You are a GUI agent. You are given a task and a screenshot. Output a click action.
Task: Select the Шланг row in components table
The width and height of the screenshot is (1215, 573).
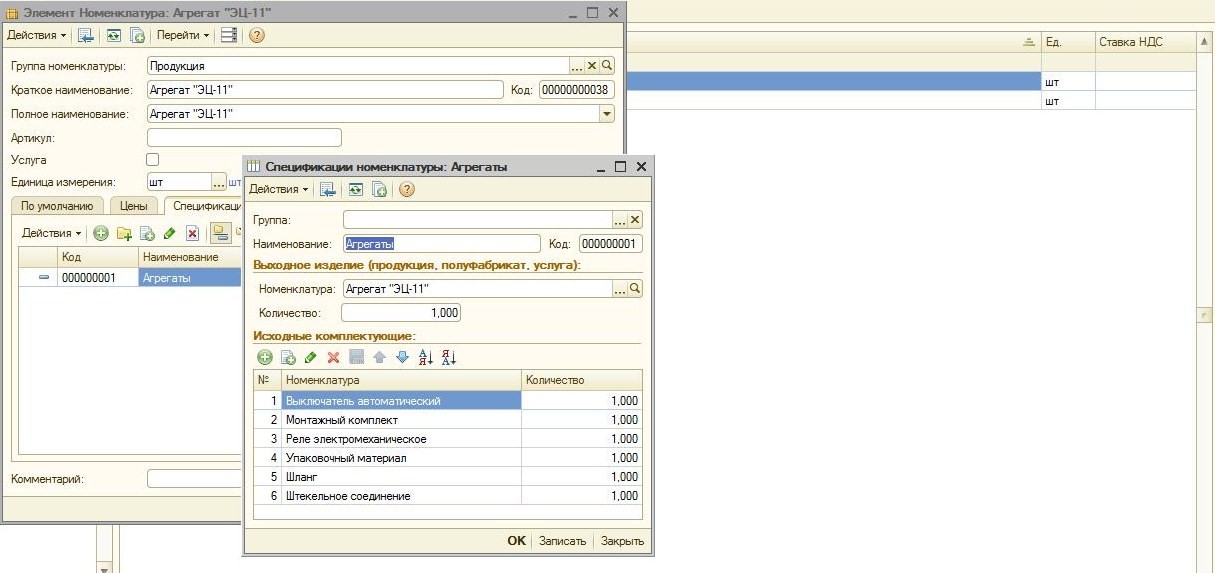pyautogui.click(x=402, y=477)
